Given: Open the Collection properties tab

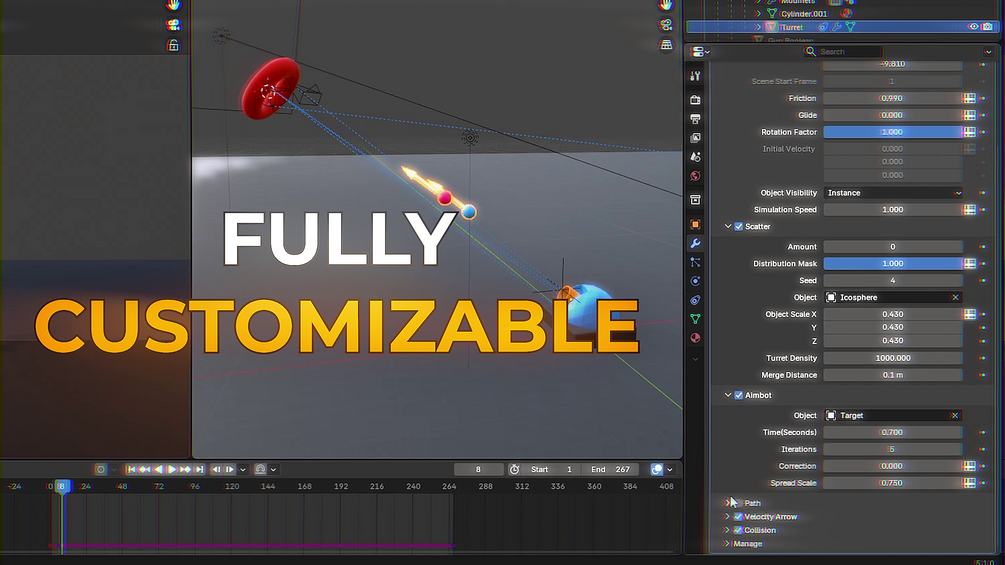Looking at the screenshot, I should [x=695, y=200].
